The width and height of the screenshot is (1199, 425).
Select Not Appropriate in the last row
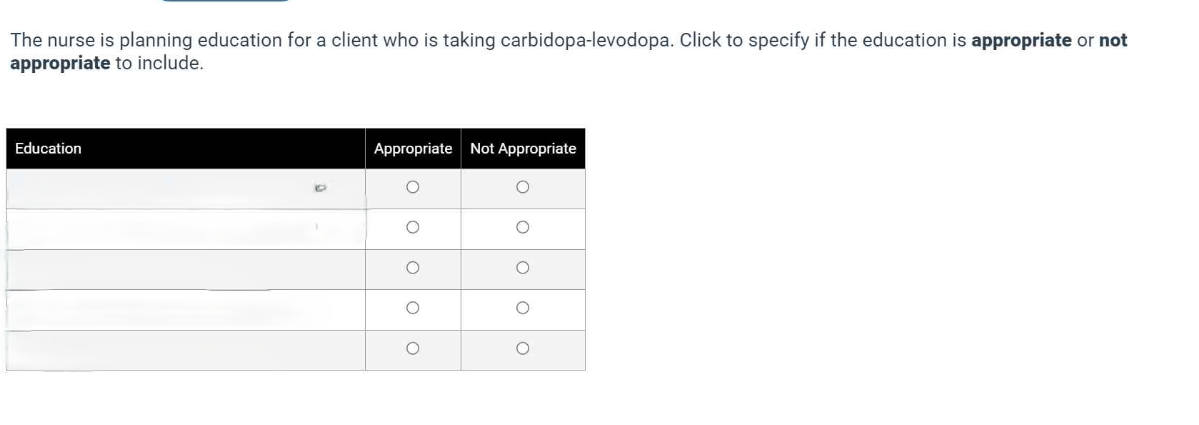coord(522,349)
